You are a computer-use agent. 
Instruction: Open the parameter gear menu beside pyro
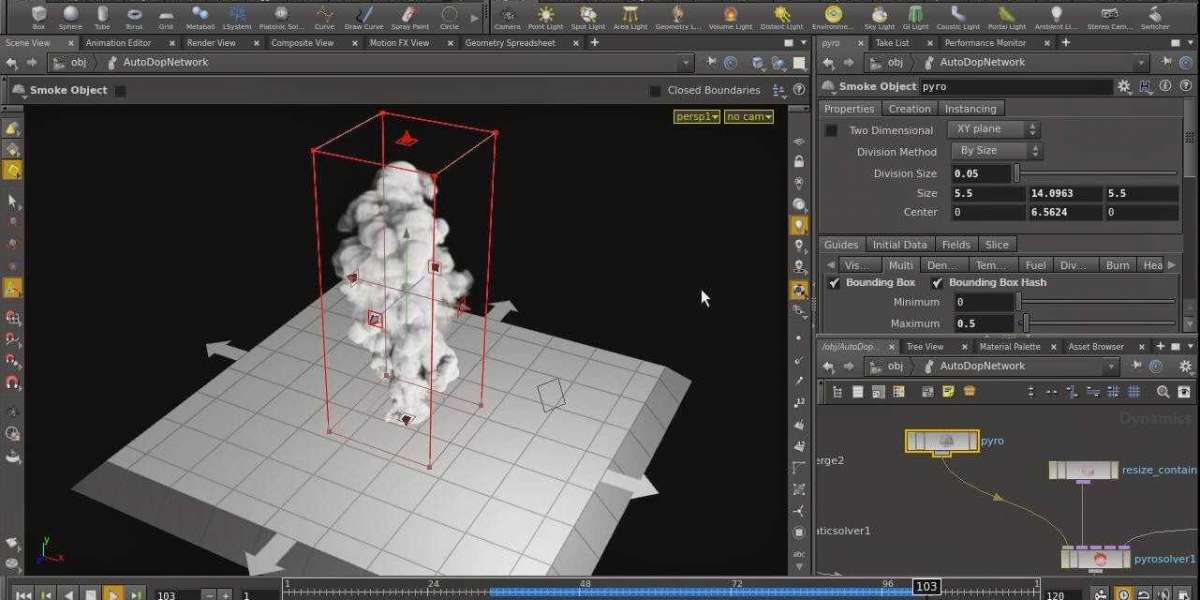[x=1124, y=87]
